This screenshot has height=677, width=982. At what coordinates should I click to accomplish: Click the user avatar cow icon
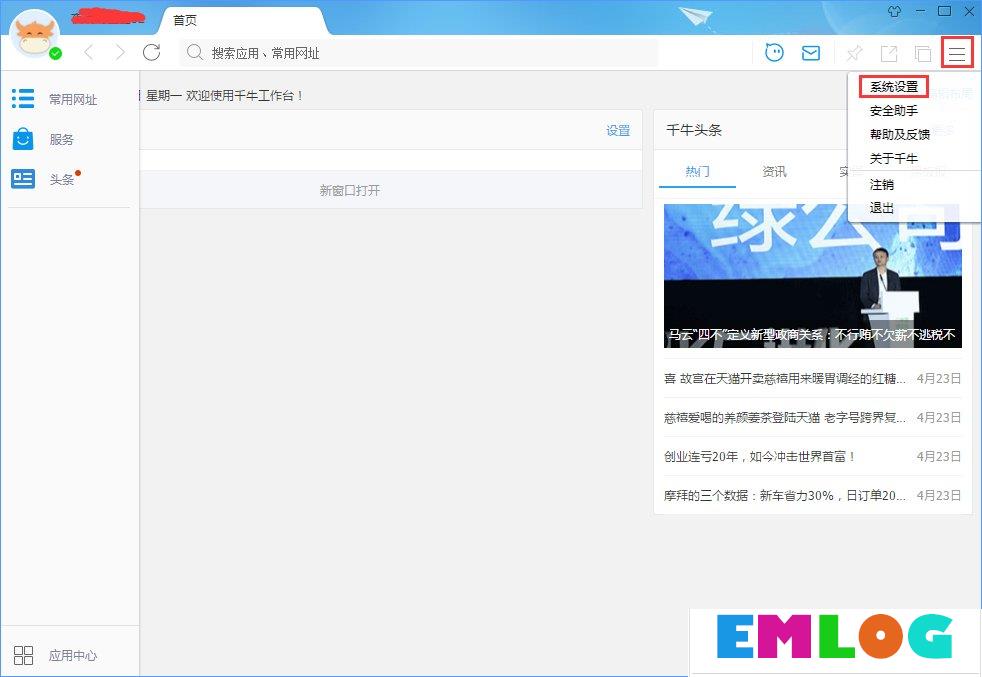point(36,34)
